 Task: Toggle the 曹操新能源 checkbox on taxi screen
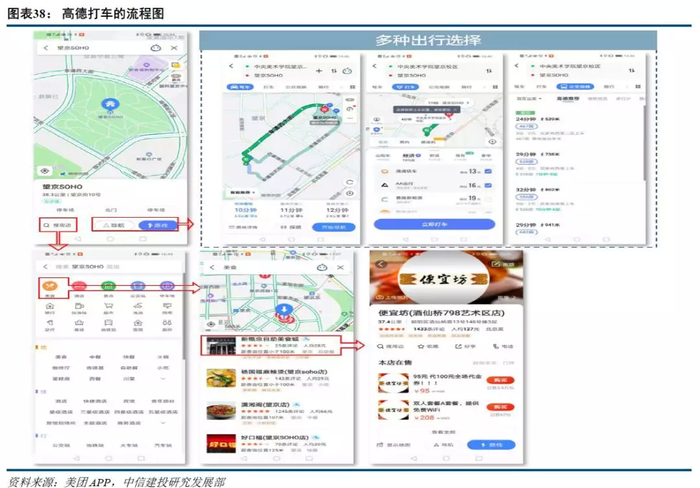[x=488, y=199]
